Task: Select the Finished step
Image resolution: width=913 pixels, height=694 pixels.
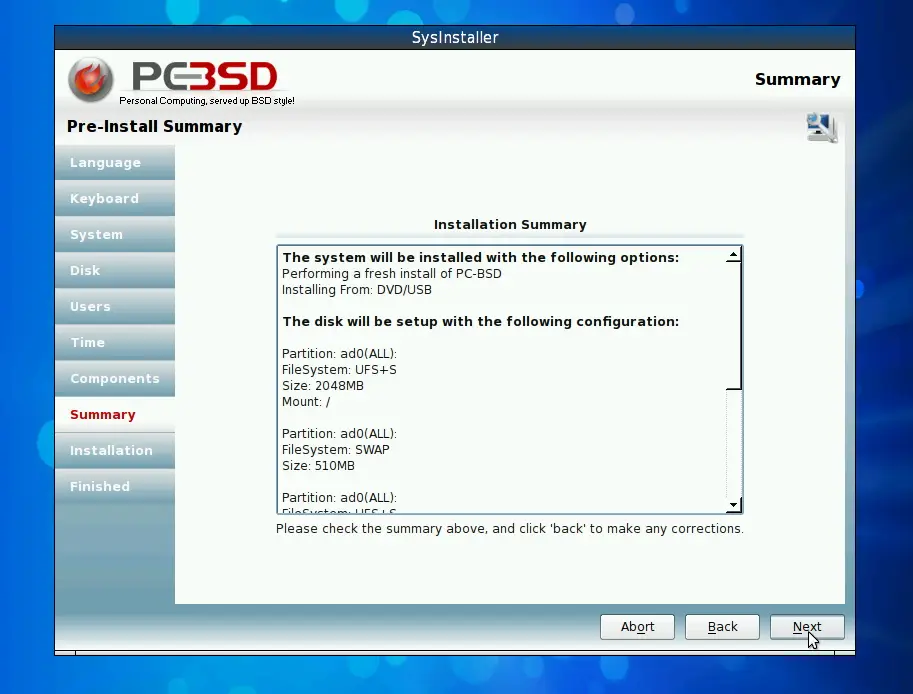Action: (x=115, y=486)
